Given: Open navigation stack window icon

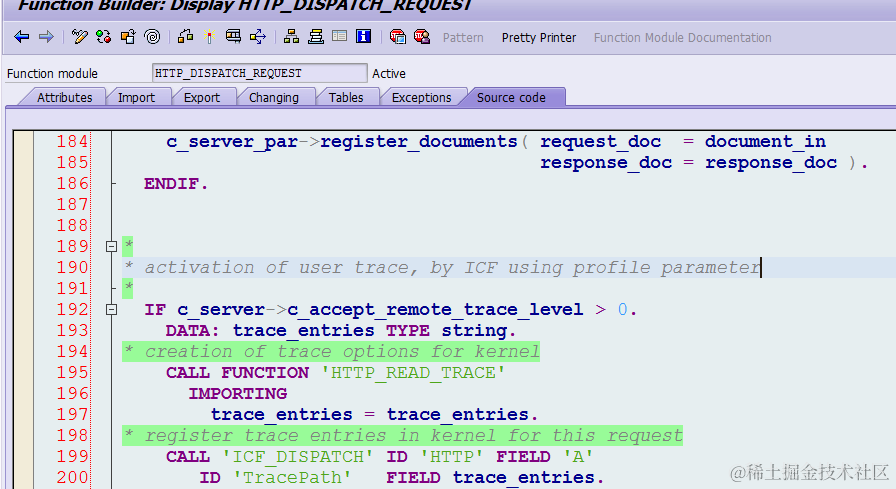Looking at the screenshot, I should (315, 37).
